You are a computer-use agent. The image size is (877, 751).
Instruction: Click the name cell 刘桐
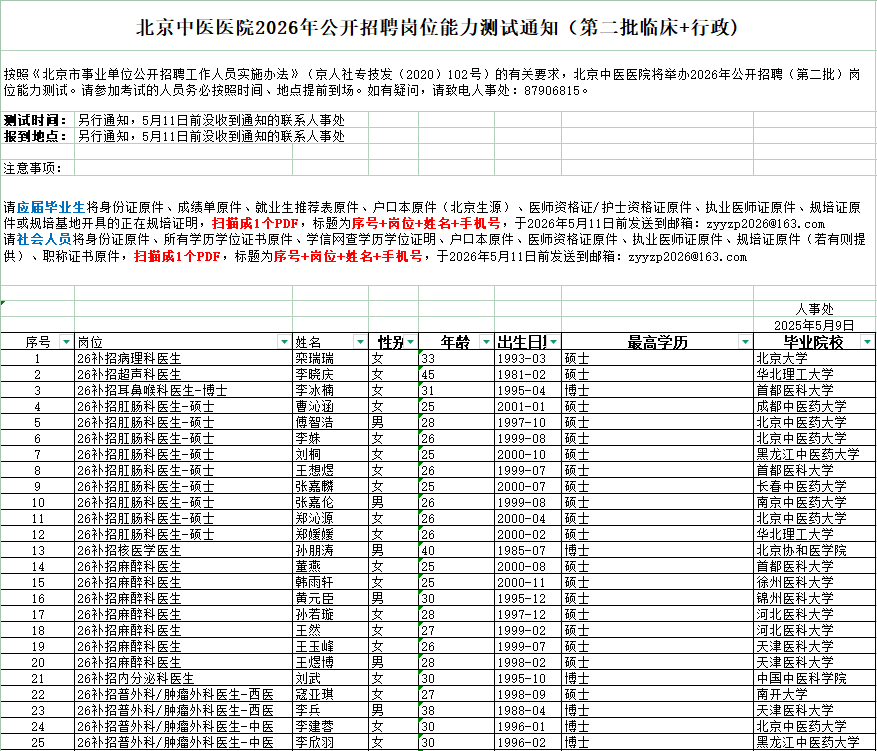(331, 454)
